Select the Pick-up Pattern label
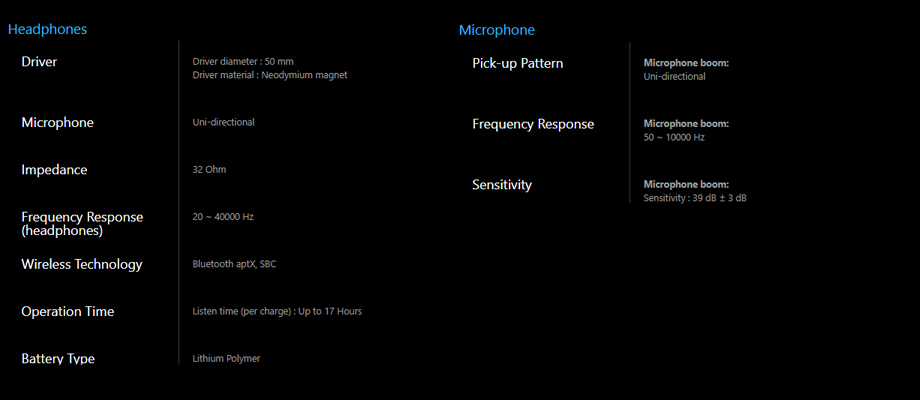Screen dimensions: 920x400 click(x=518, y=63)
